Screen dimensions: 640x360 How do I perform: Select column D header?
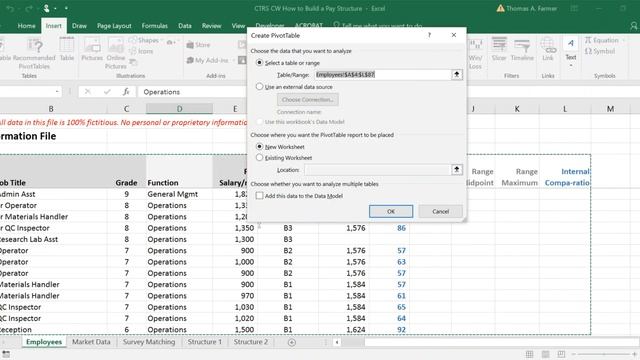tap(179, 109)
